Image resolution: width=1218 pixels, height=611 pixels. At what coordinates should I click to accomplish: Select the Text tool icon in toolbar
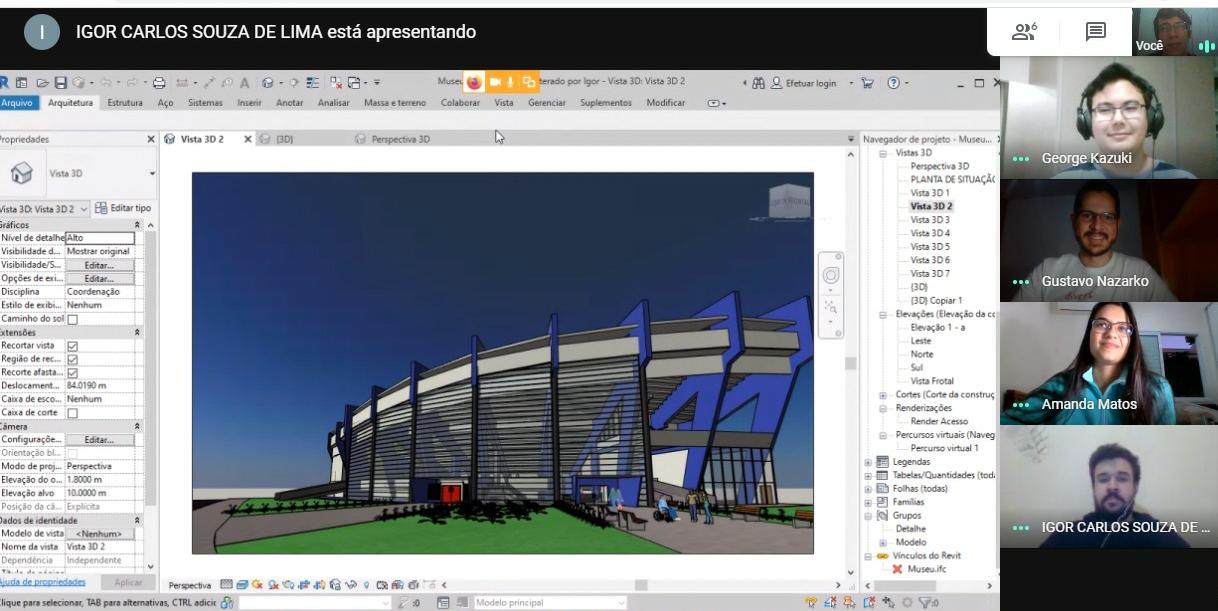click(244, 83)
